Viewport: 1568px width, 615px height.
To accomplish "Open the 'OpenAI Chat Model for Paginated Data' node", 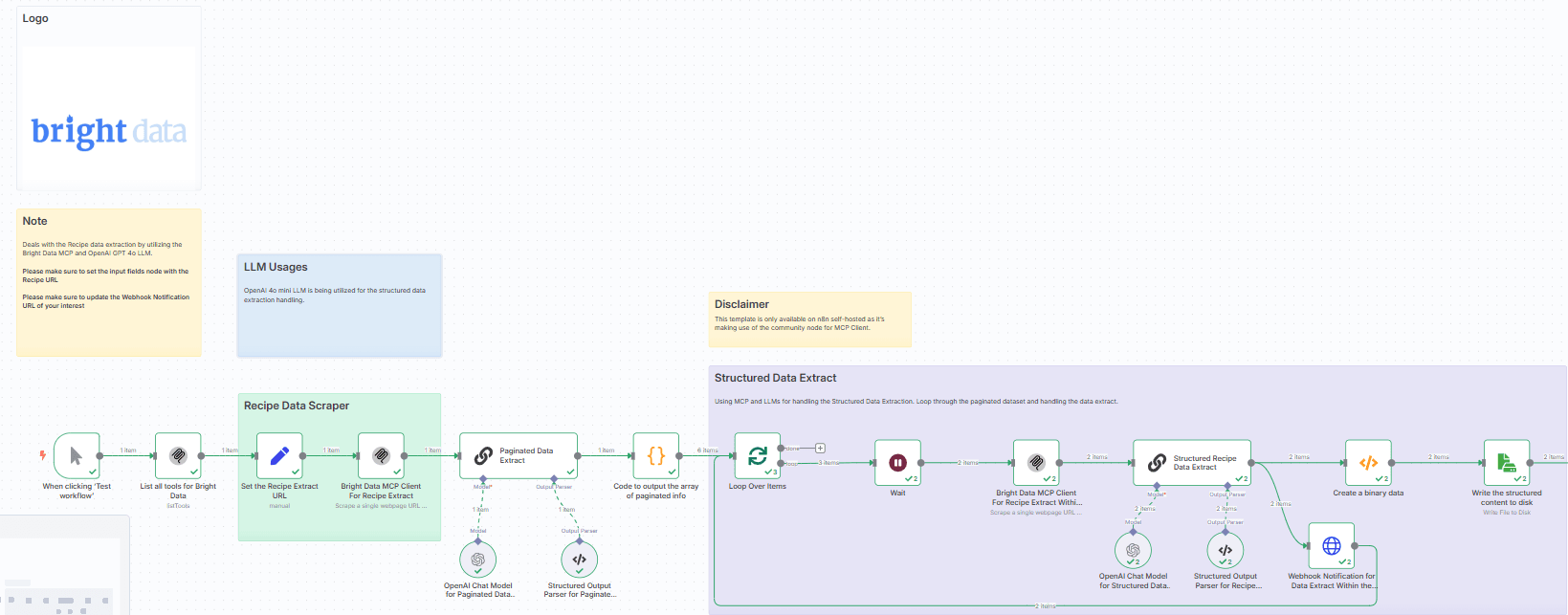I will [x=478, y=560].
